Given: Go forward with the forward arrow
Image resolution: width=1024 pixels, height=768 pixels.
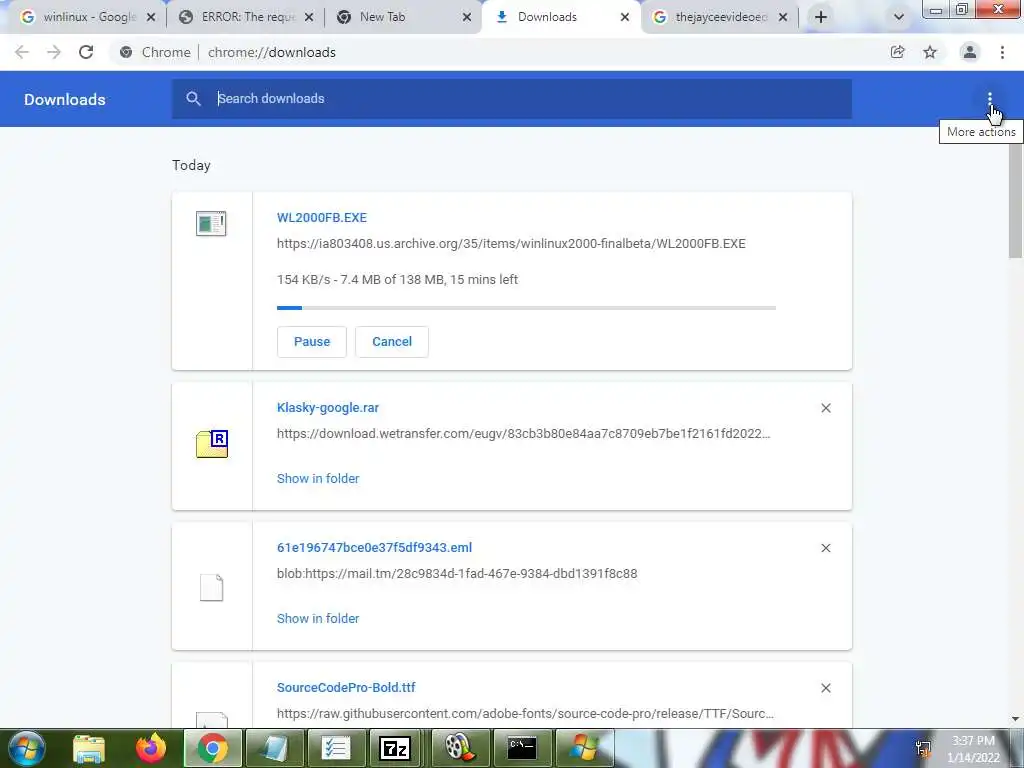Looking at the screenshot, I should tap(54, 52).
